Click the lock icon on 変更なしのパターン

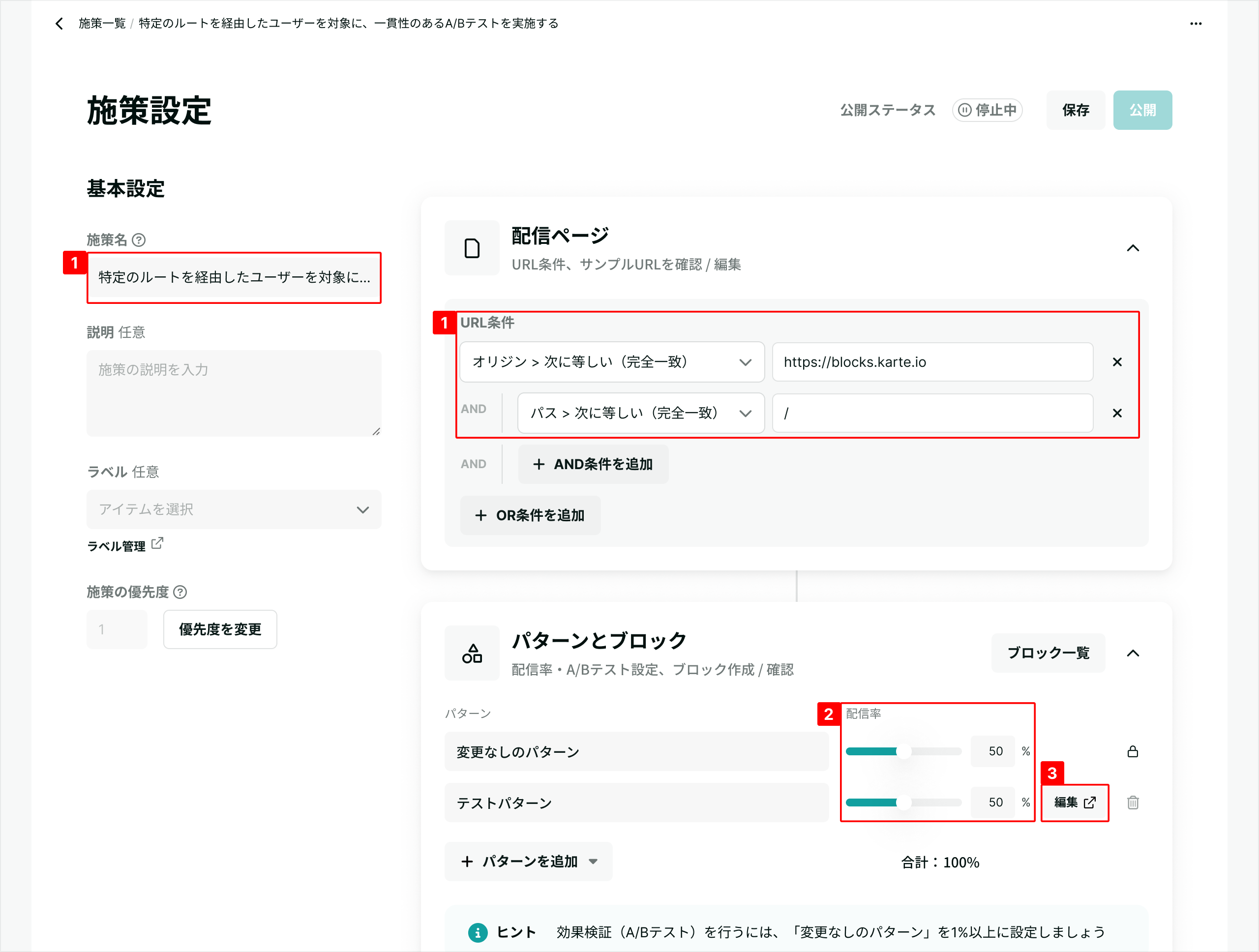[1133, 751]
